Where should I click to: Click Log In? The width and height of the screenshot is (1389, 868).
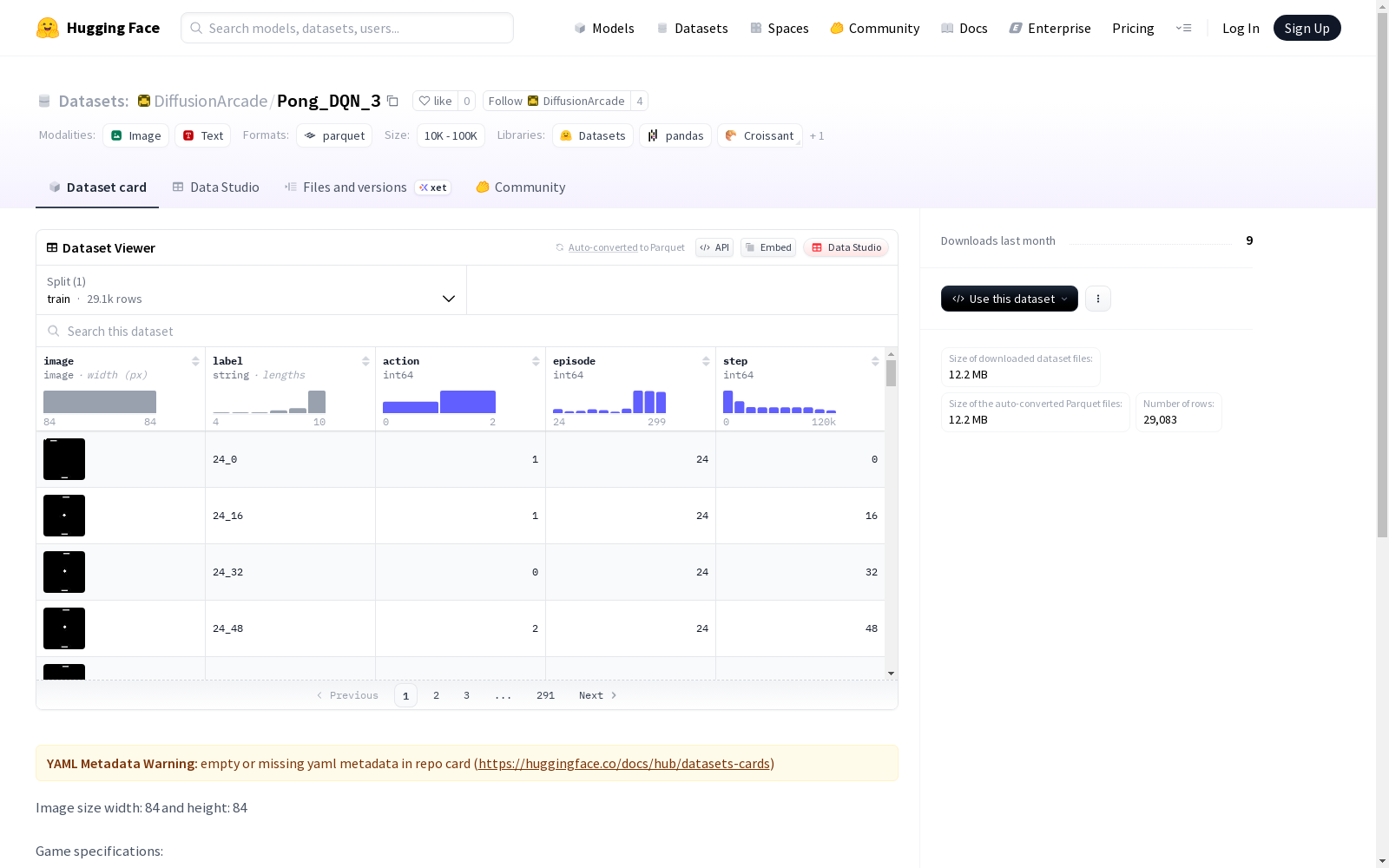(x=1241, y=28)
